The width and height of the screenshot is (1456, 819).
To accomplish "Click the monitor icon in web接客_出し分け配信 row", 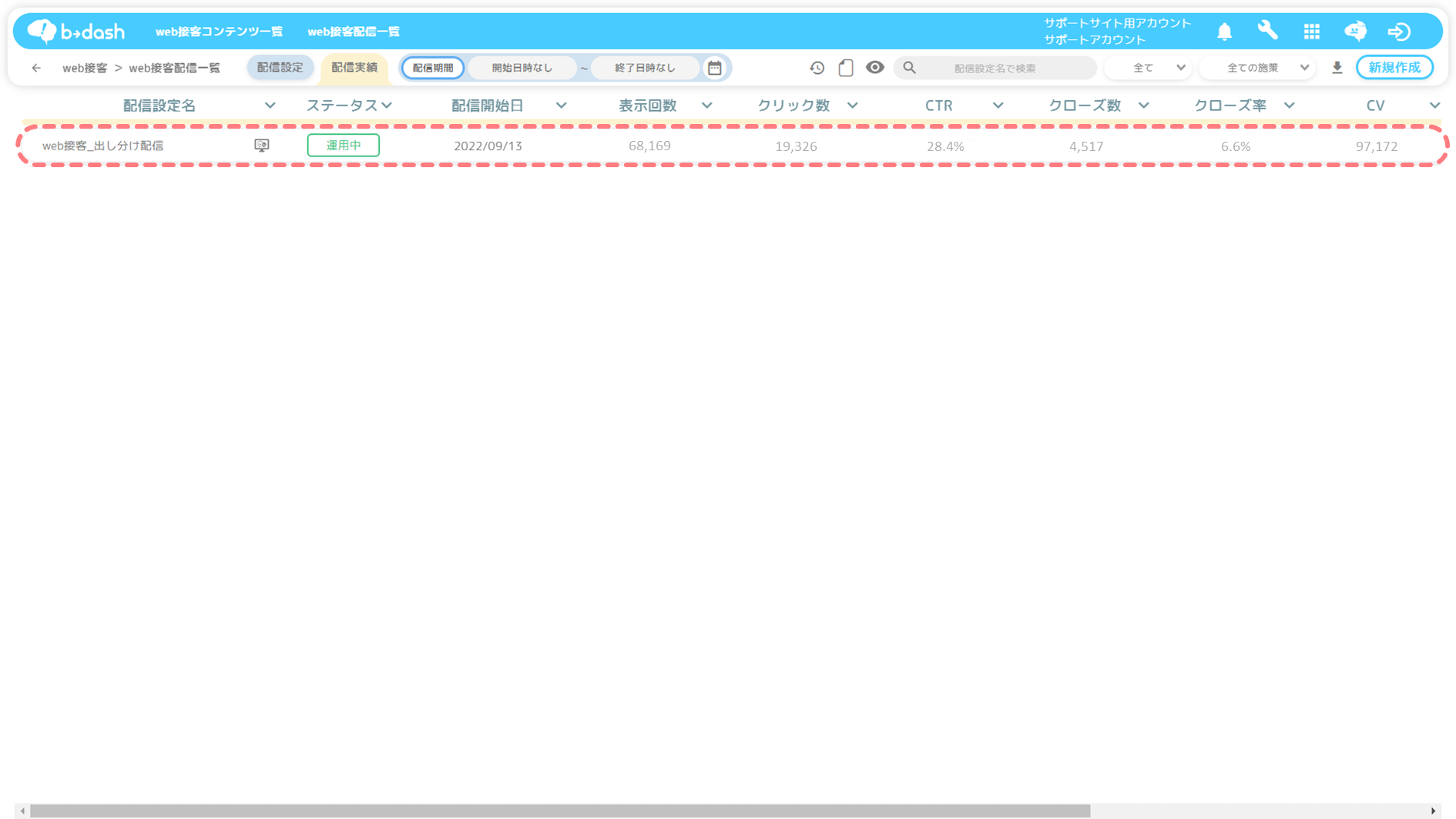I will [262, 146].
